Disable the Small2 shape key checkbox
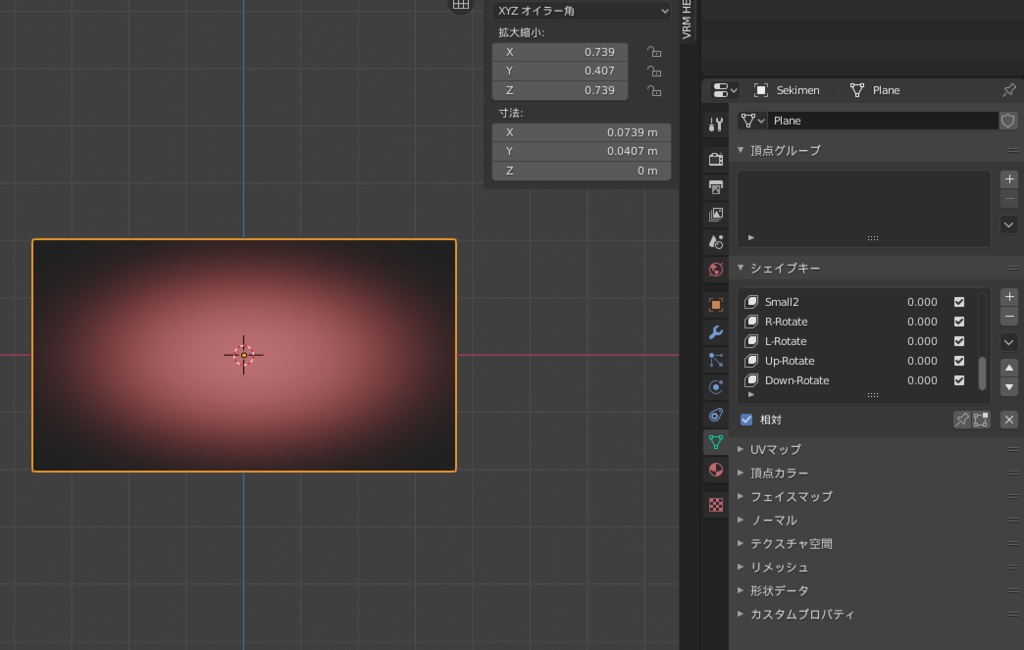Screen dimensions: 1024x650 point(958,301)
